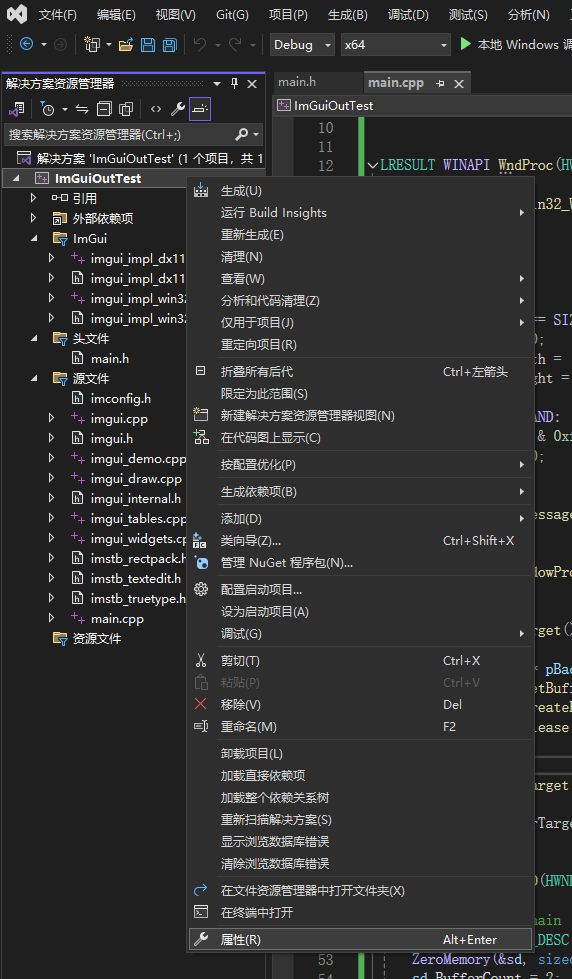The image size is (572, 979).
Task: Close the main.cpp tab
Action: [459, 83]
